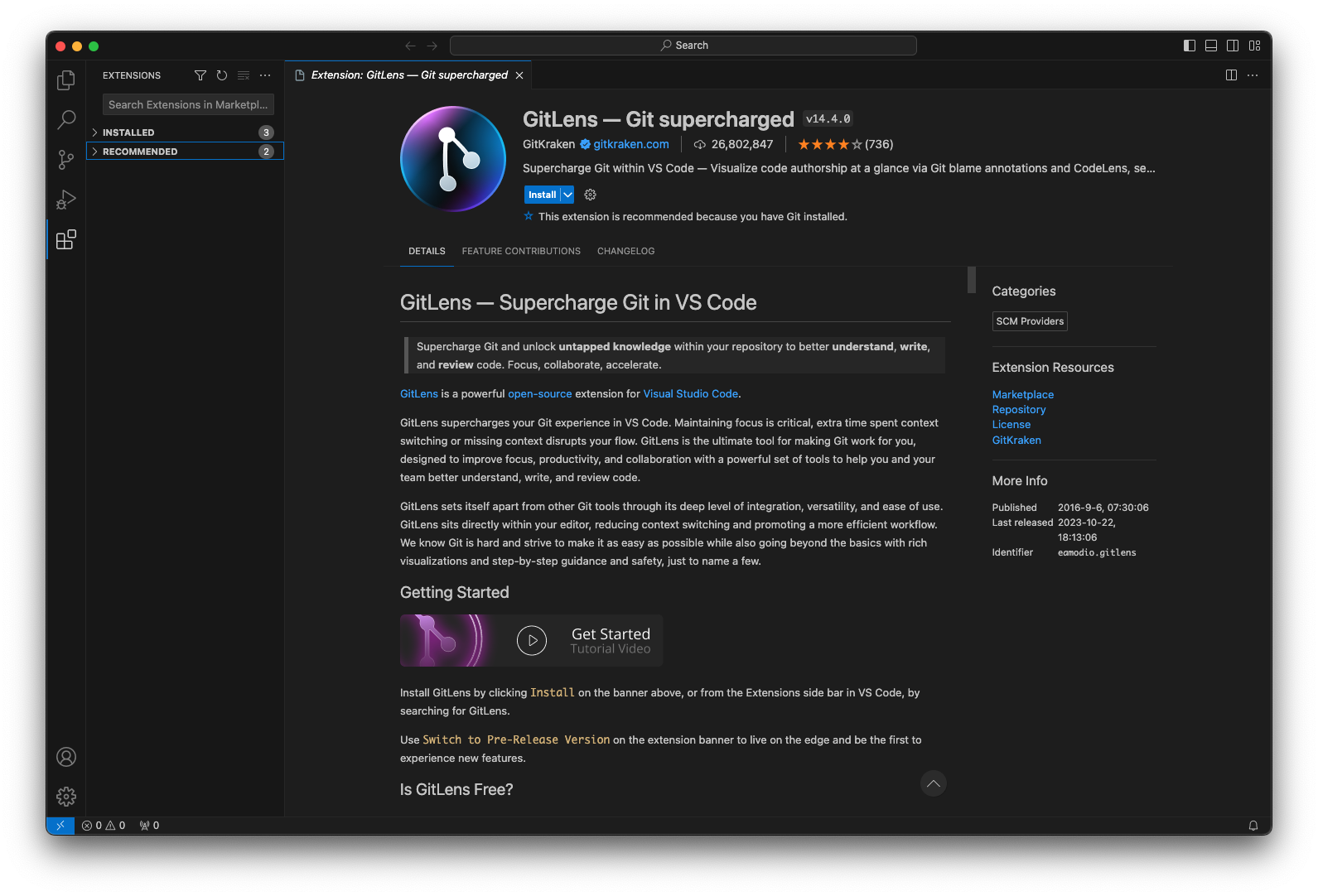This screenshot has width=1318, height=896.
Task: Click the scroll-to-top arrow button
Action: (934, 783)
